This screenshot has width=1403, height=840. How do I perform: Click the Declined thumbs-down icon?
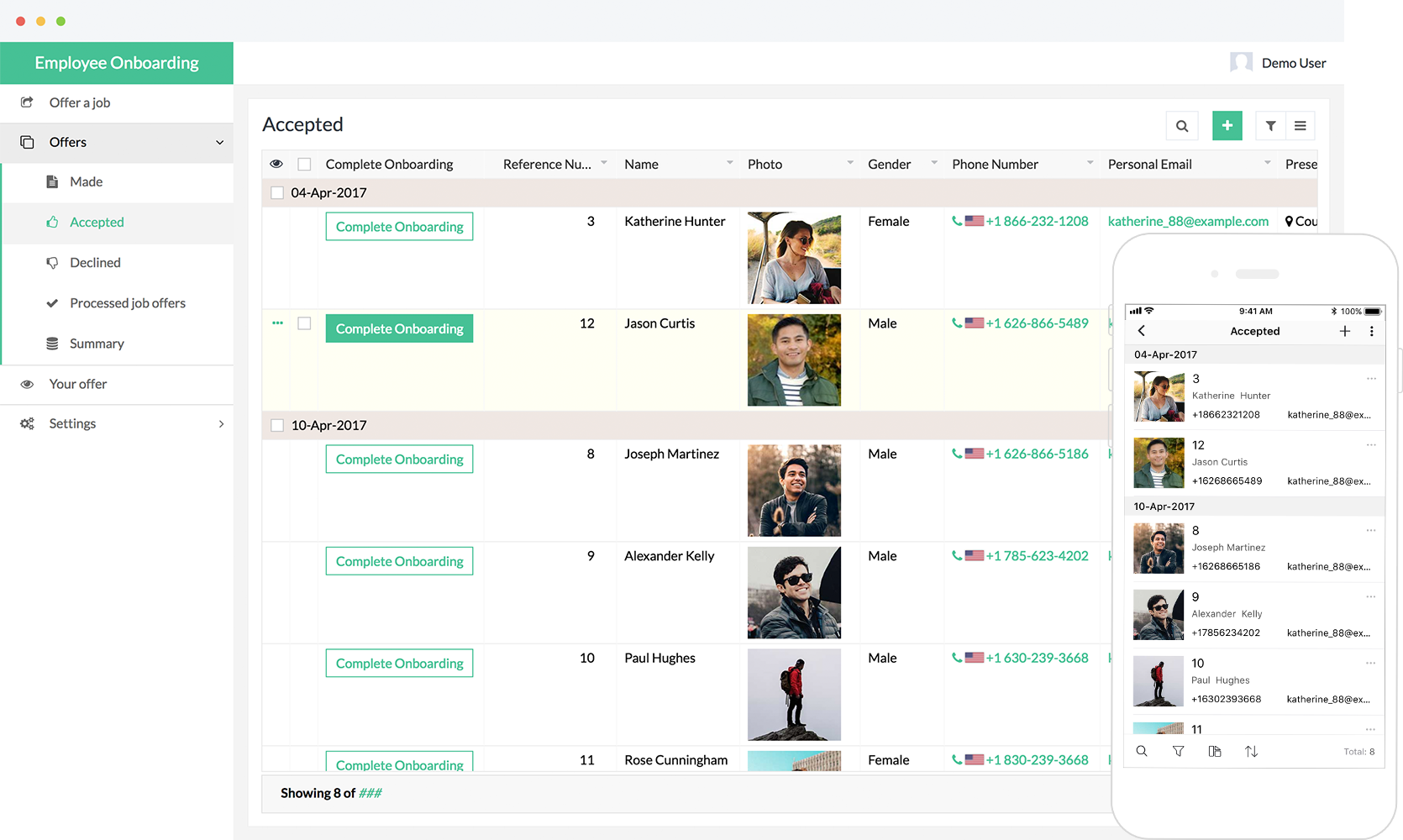click(52, 263)
